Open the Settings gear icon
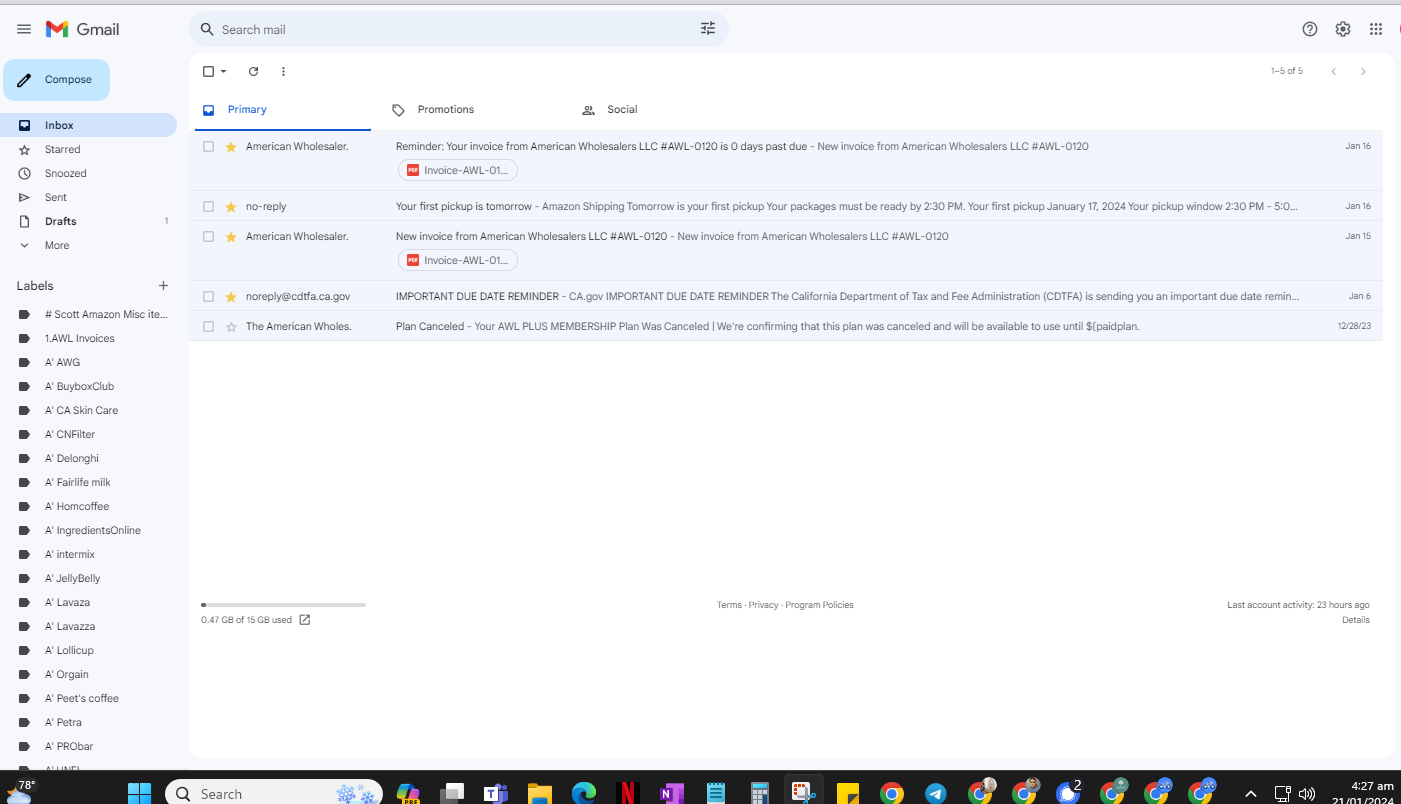1401x804 pixels. click(1343, 29)
